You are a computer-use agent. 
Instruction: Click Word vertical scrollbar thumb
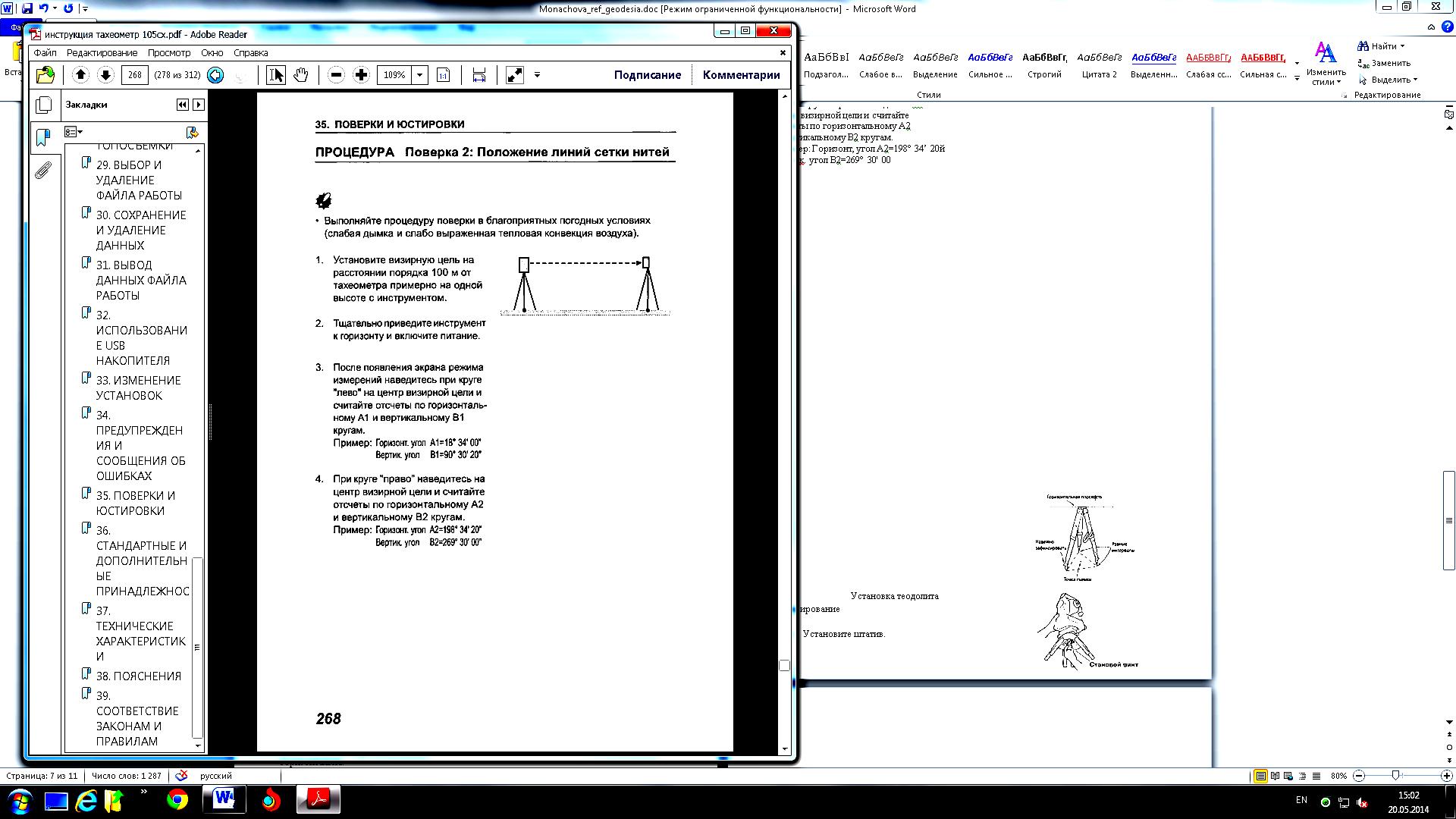(x=1448, y=520)
